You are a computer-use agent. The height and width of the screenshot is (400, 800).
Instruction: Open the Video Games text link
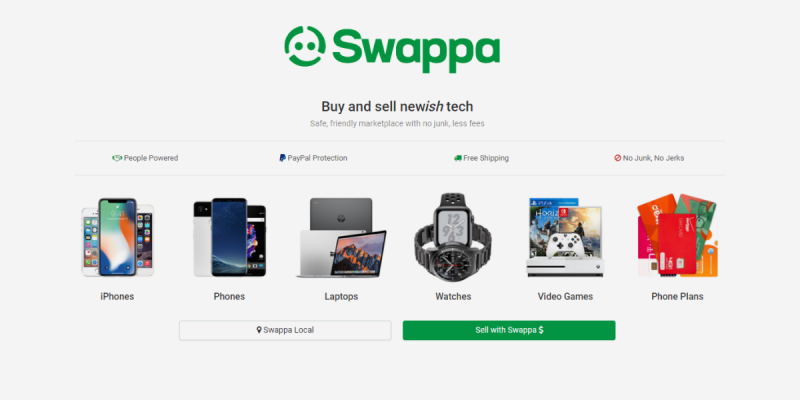(565, 296)
